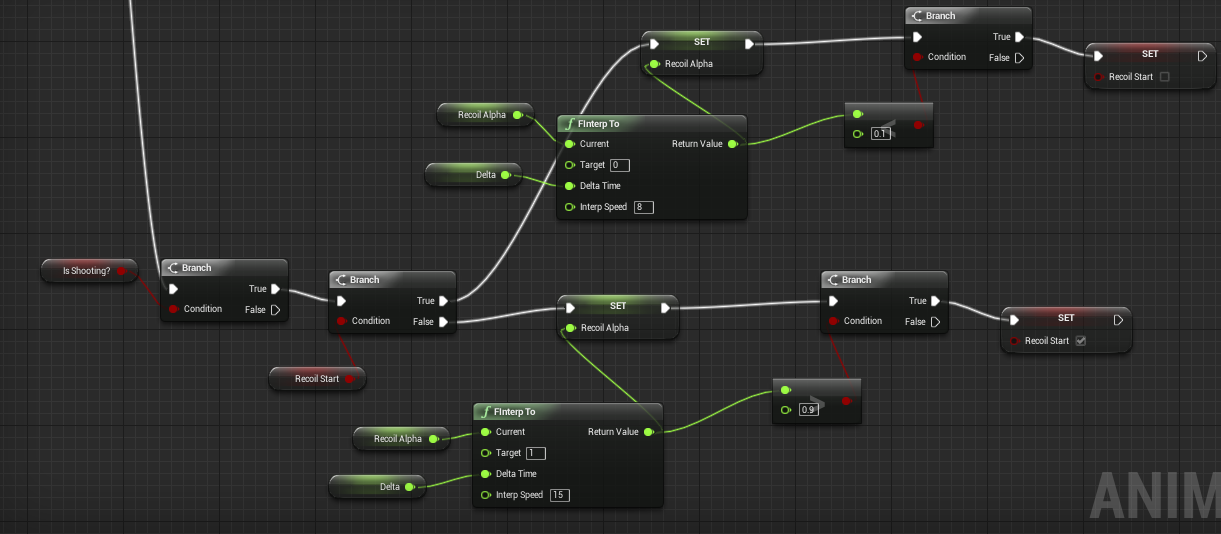Click Recoil Alpha input pin on SET above Target 0 FInterp
This screenshot has width=1221, height=534.
(x=654, y=64)
